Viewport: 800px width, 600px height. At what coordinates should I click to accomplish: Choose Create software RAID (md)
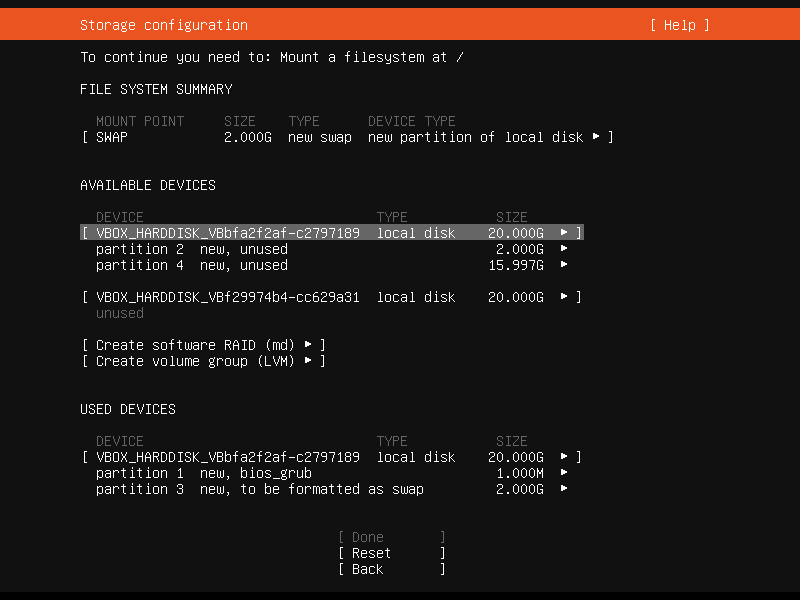tap(204, 345)
